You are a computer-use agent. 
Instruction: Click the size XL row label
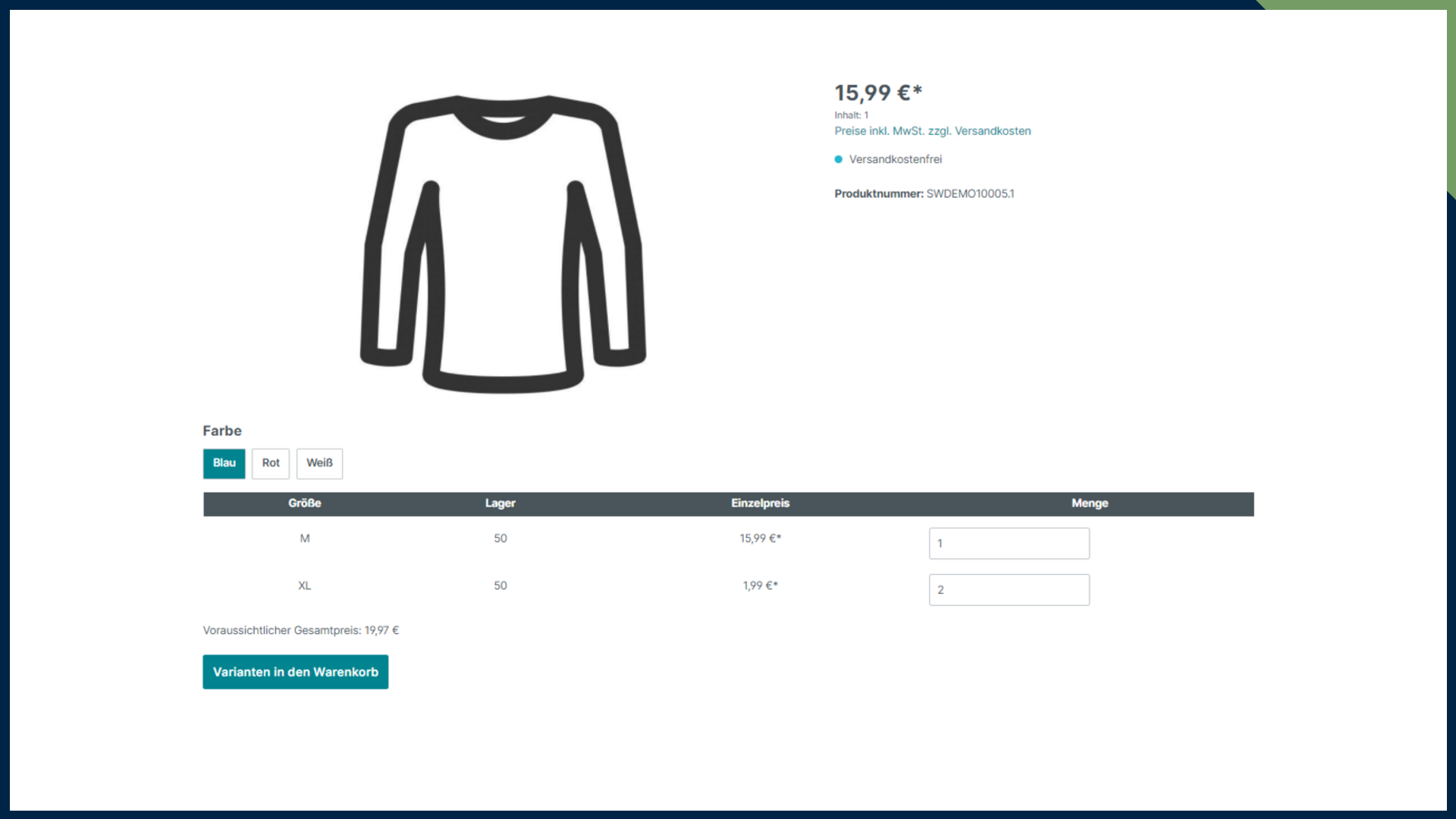[x=304, y=585]
